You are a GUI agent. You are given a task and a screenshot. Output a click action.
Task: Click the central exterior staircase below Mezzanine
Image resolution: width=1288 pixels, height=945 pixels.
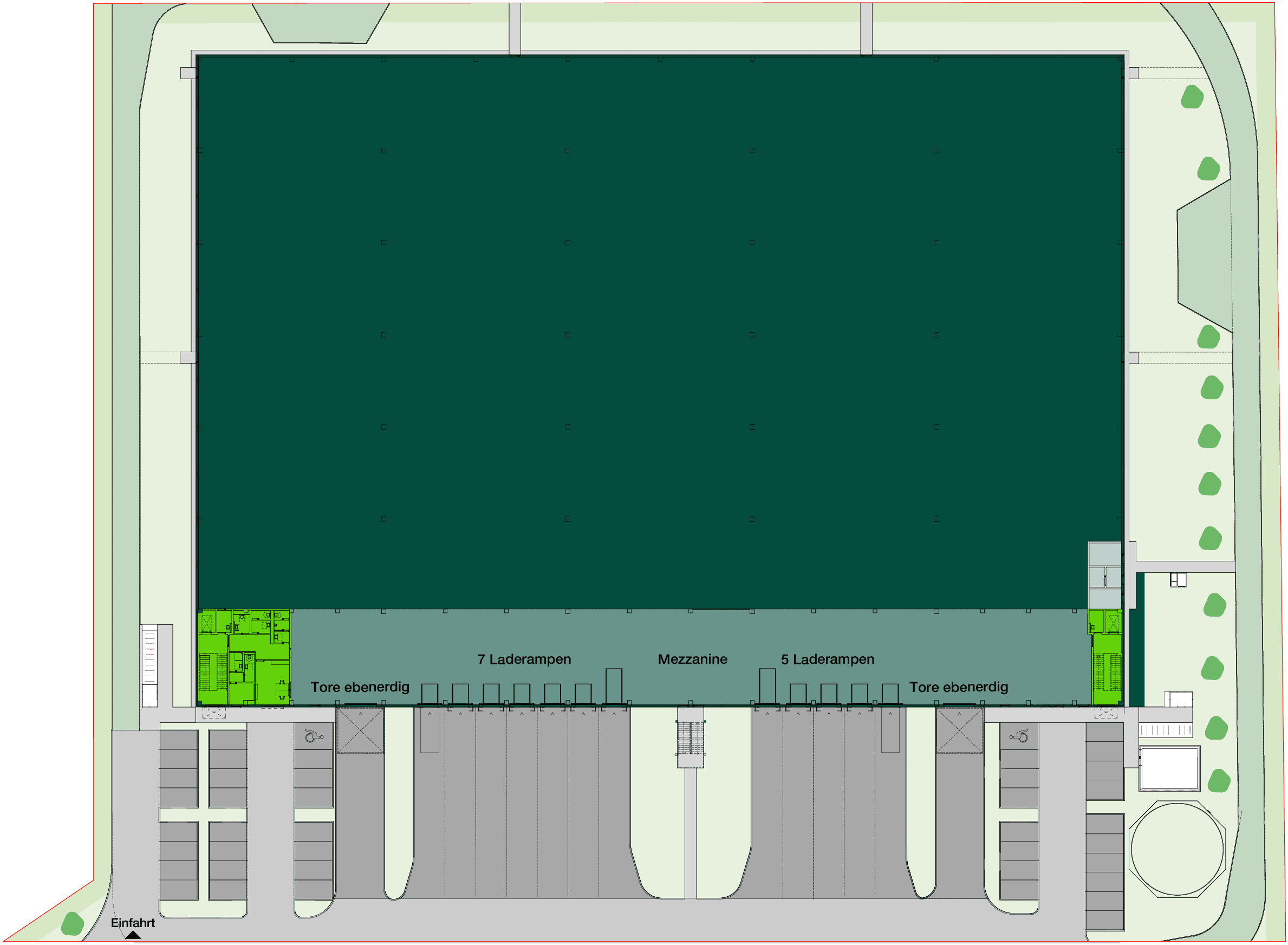[x=691, y=738]
